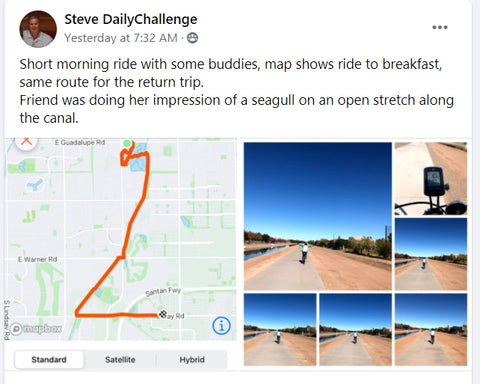The width and height of the screenshot is (480, 384).
Task: Open Steve's profile picture
Action: 38,29
